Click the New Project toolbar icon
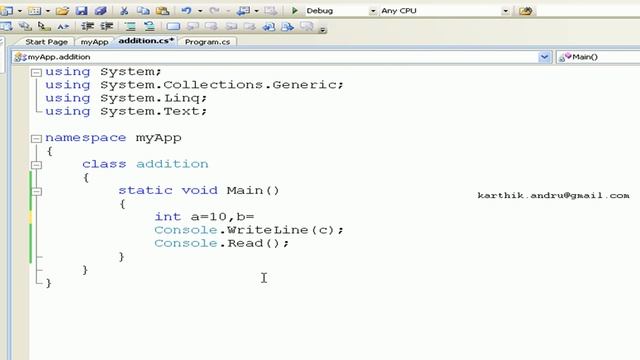 coord(7,11)
